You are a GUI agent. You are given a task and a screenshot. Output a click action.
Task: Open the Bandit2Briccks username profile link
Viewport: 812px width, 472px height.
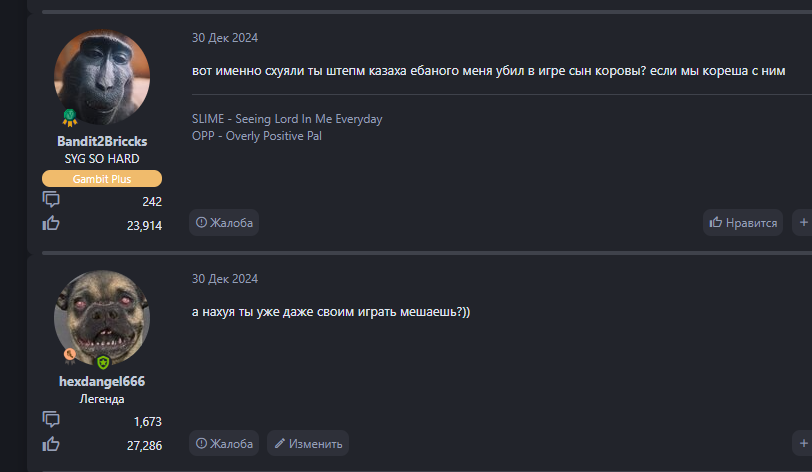coord(101,141)
